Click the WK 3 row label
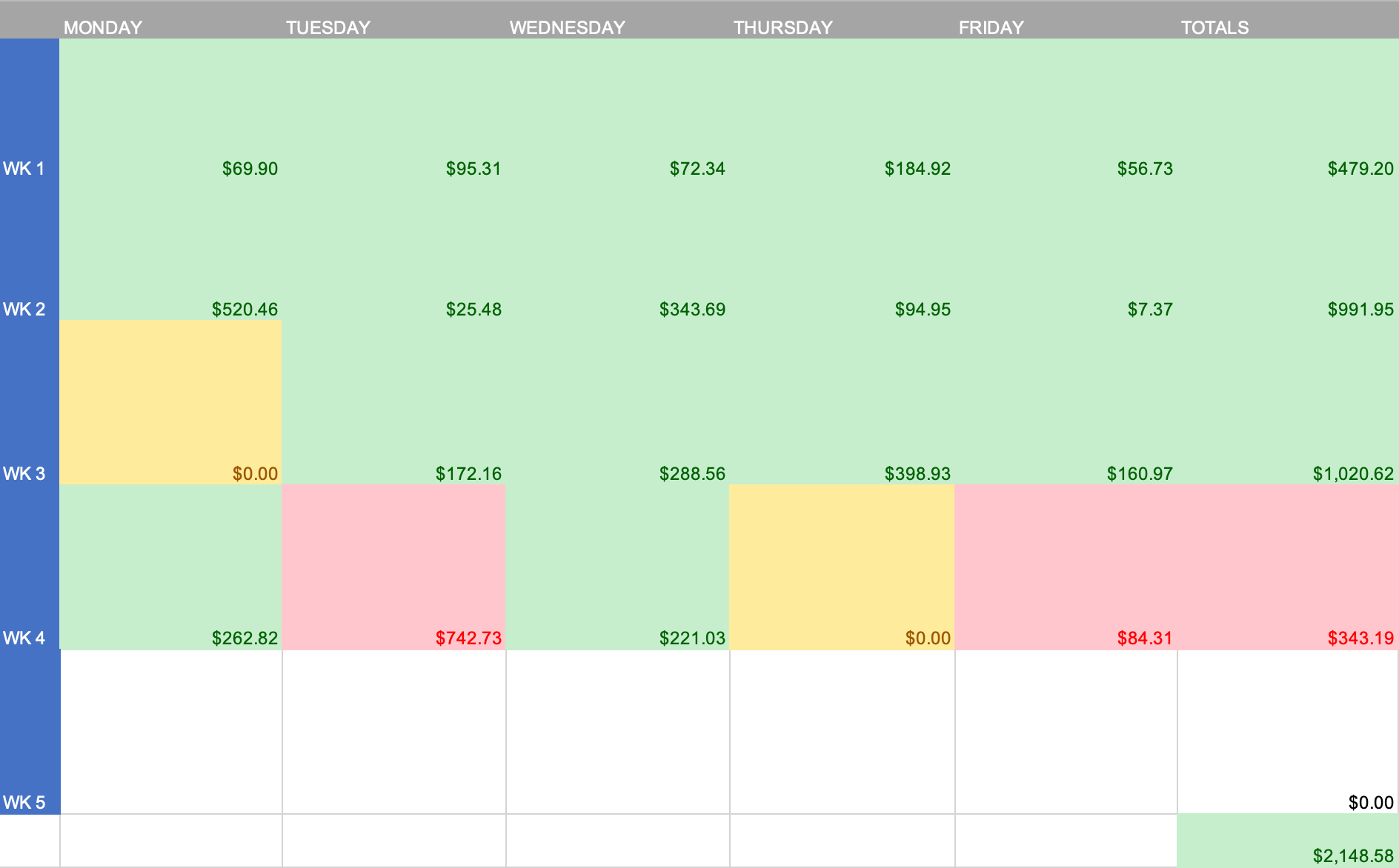 (x=24, y=474)
